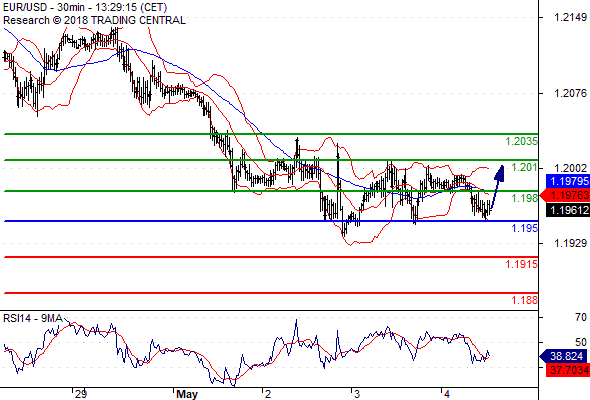Click the 1.198 green level label
Image resolution: width=590 pixels, height=400 pixels.
(x=525, y=198)
